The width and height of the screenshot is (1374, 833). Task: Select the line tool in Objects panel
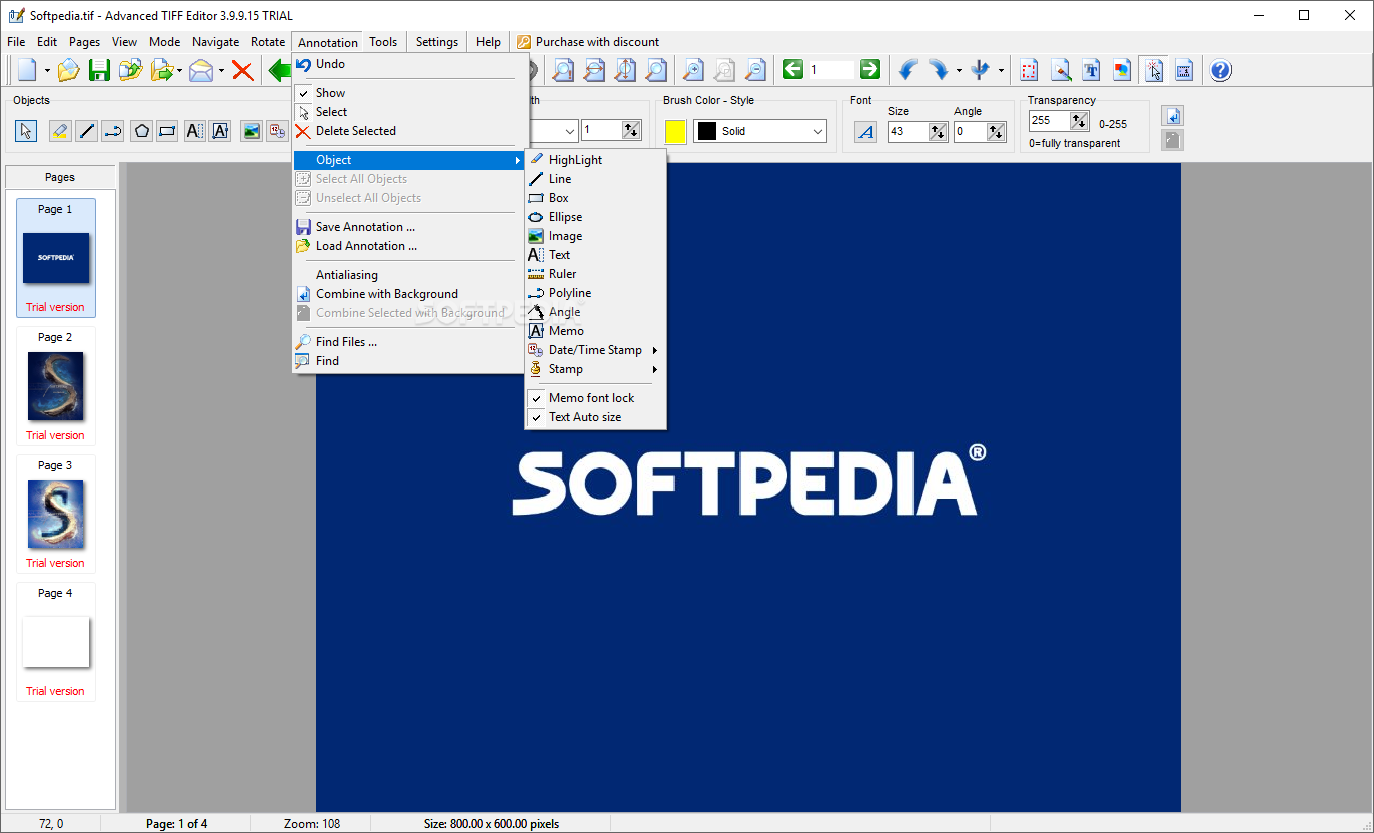87,130
